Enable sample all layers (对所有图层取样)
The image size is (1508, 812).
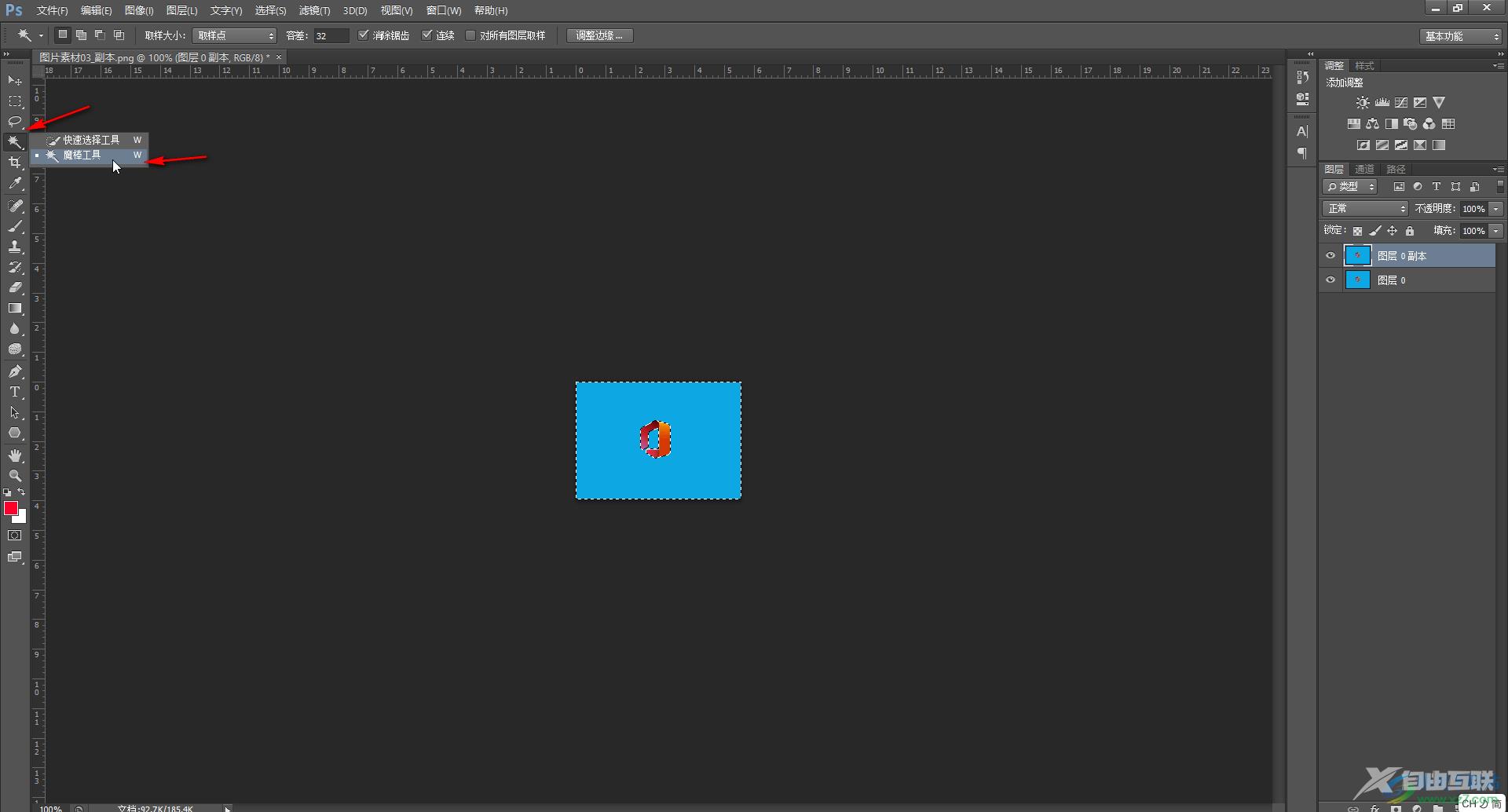[470, 35]
